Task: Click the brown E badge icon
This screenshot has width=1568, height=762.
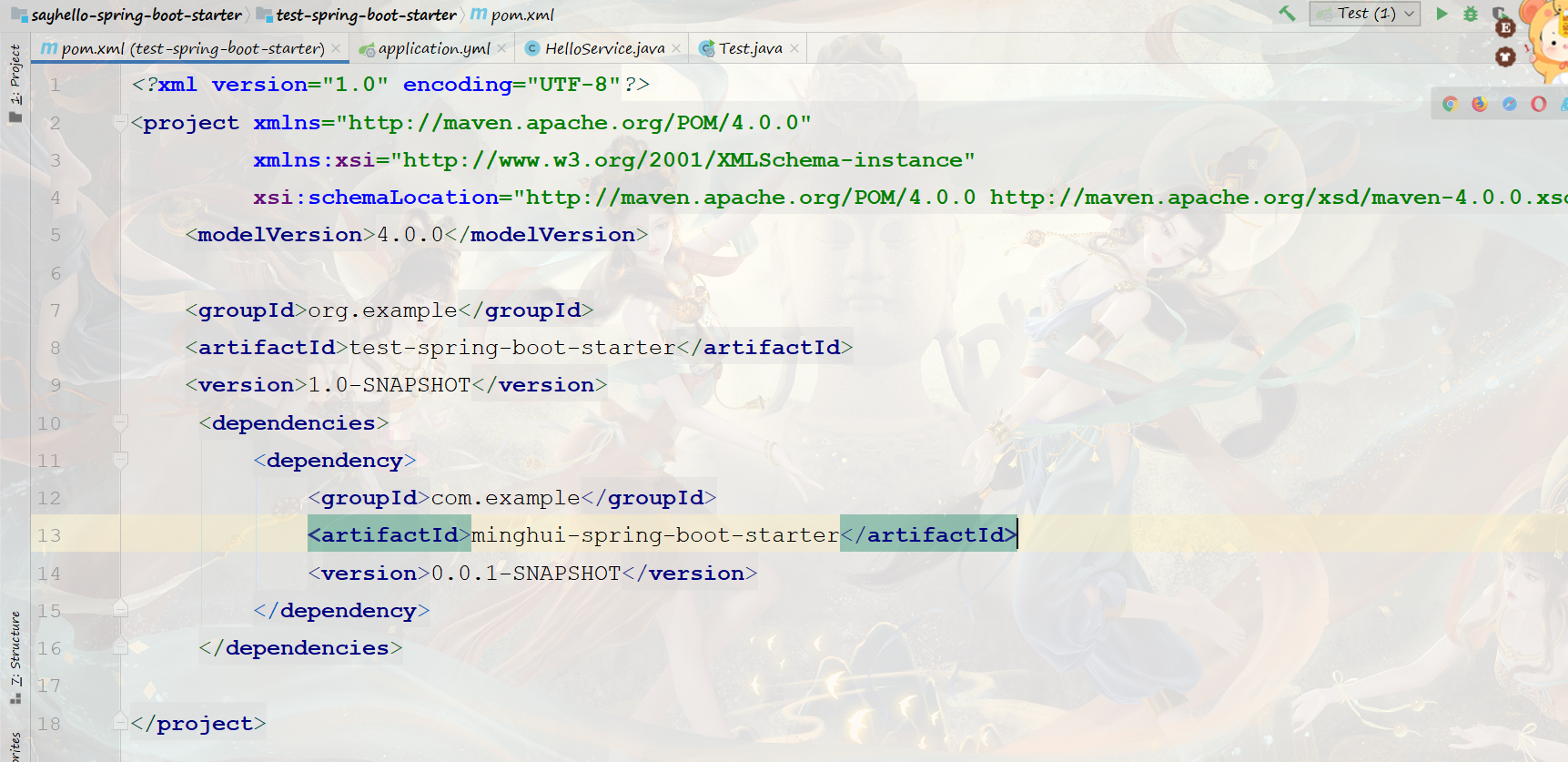Action: (1505, 27)
